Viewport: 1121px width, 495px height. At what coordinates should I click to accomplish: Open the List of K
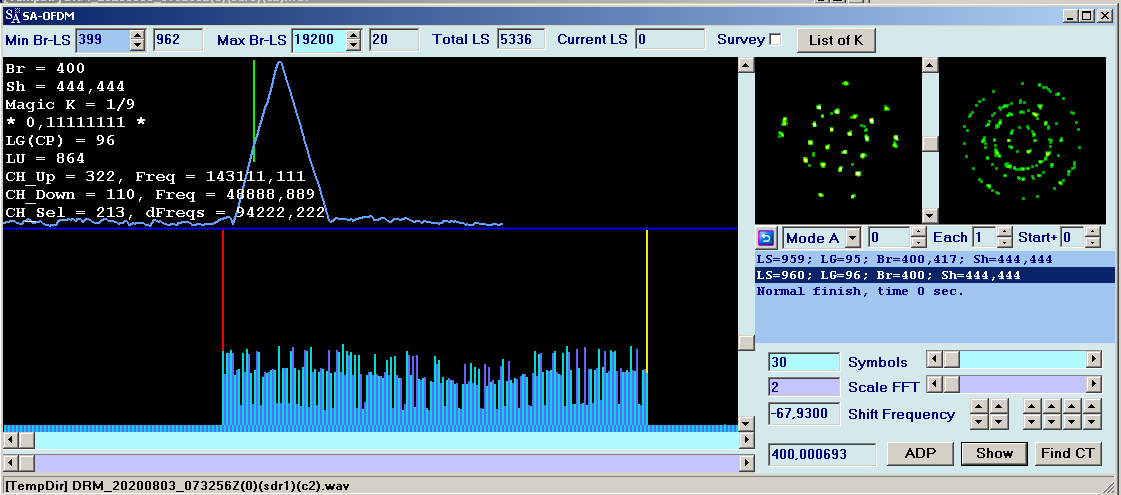click(836, 41)
